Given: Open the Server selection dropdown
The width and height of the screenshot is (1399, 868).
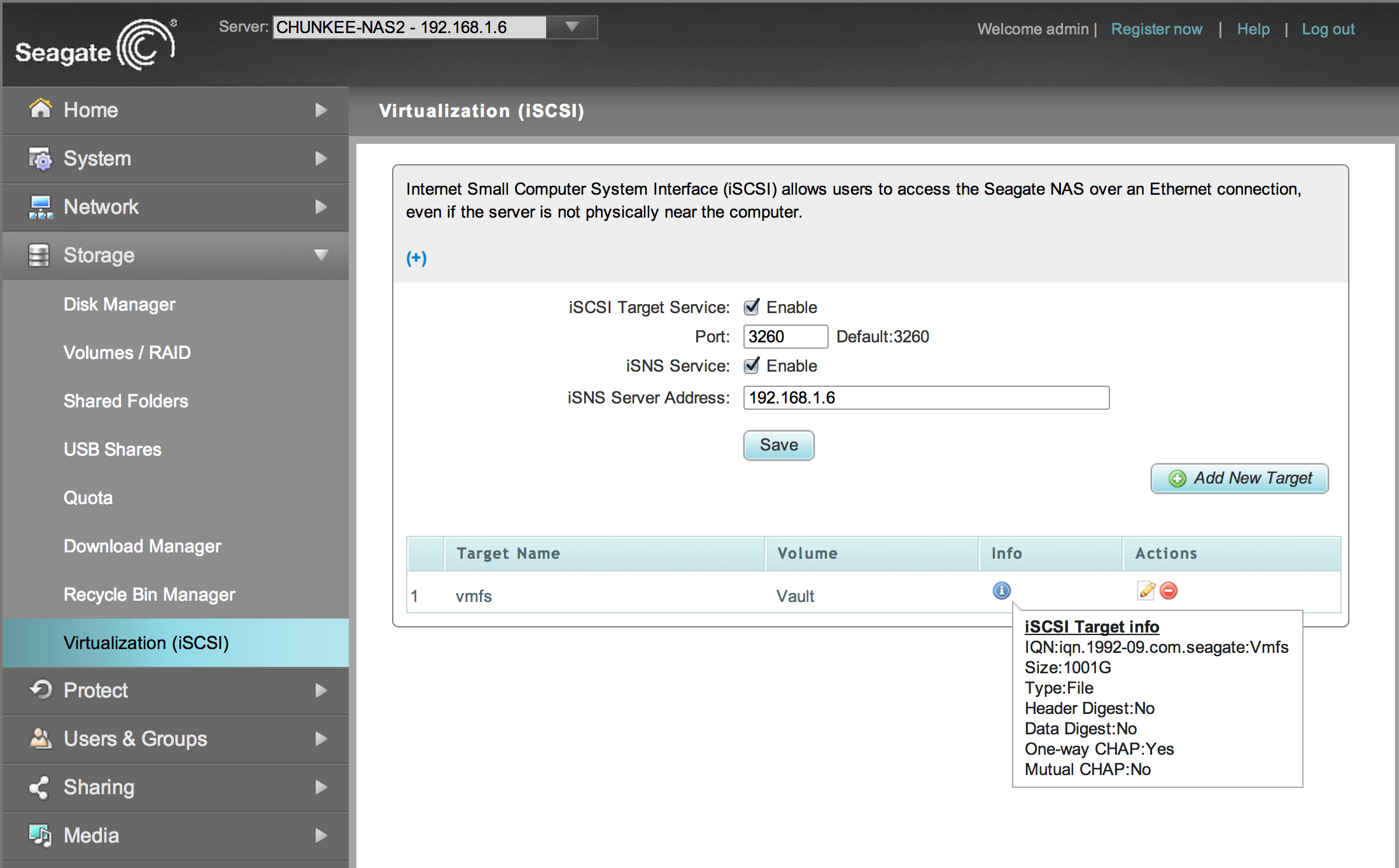Looking at the screenshot, I should (572, 27).
